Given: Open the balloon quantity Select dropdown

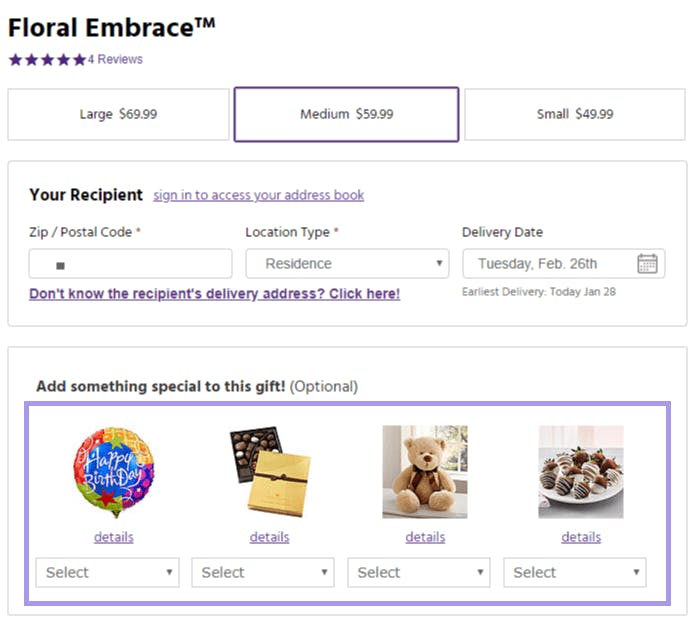Looking at the screenshot, I should [x=107, y=572].
